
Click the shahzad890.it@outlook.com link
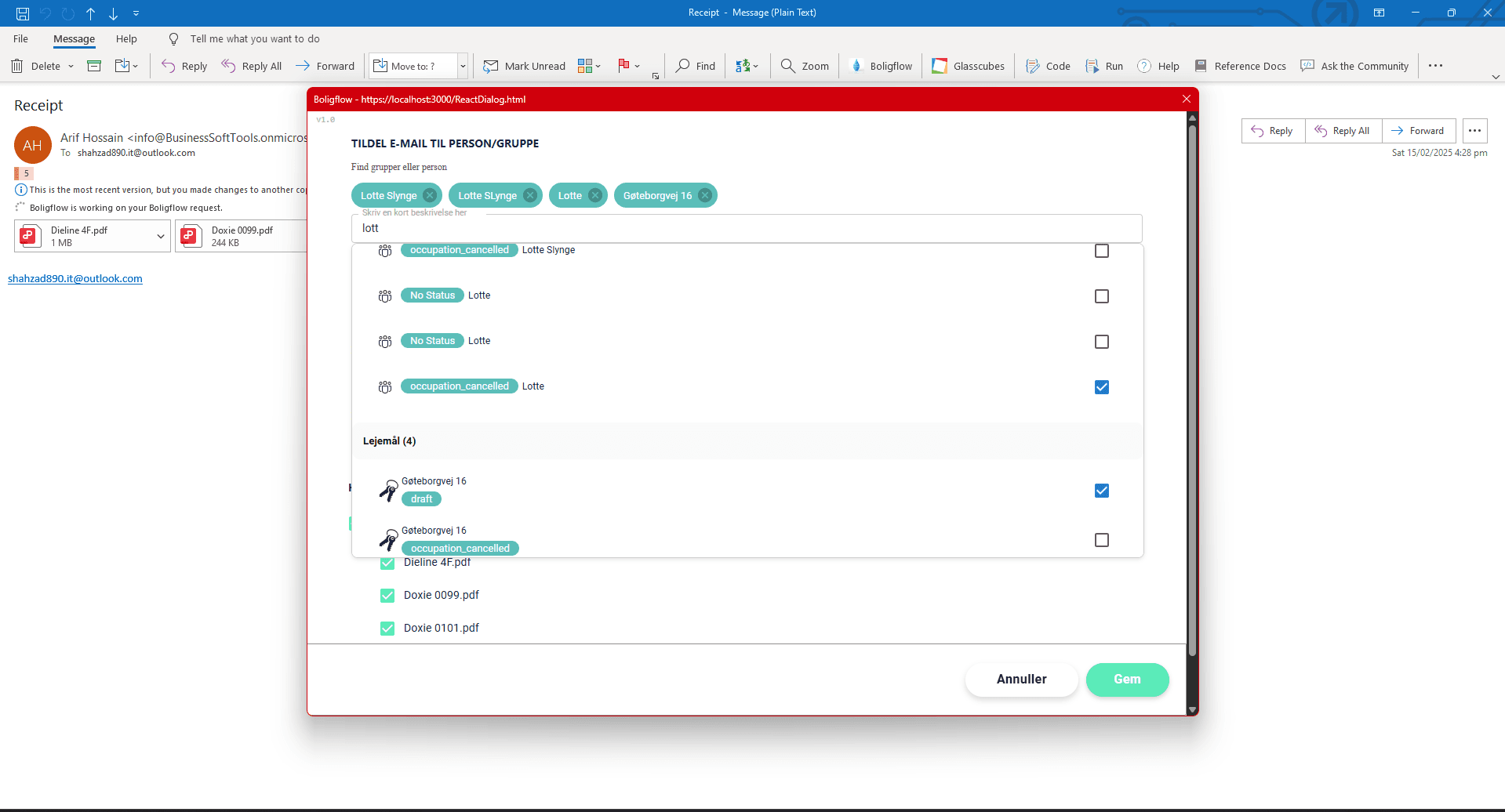point(75,279)
